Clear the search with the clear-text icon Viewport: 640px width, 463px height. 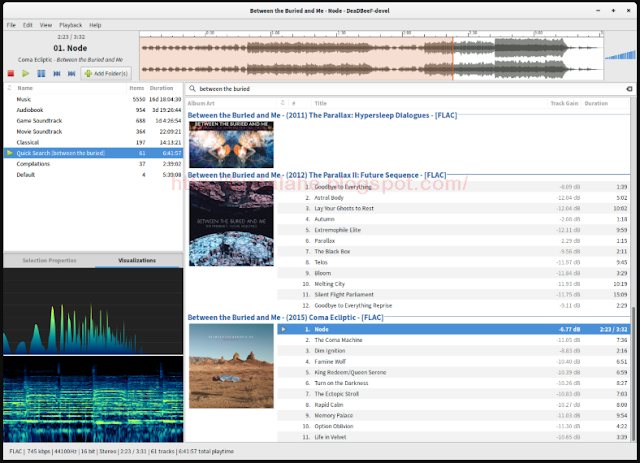point(629,89)
